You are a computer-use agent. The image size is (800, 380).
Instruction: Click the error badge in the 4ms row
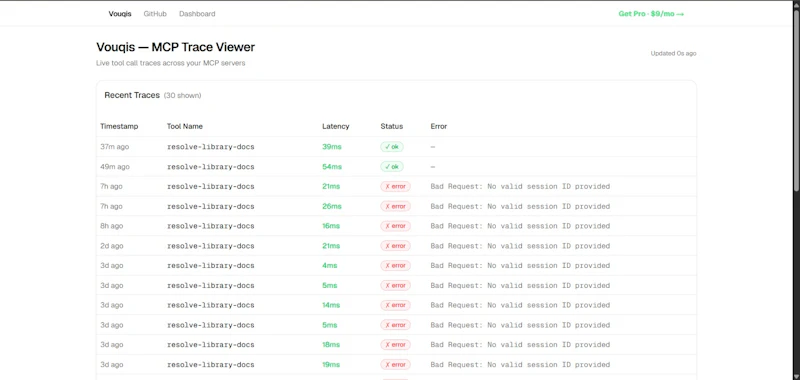[395, 266]
